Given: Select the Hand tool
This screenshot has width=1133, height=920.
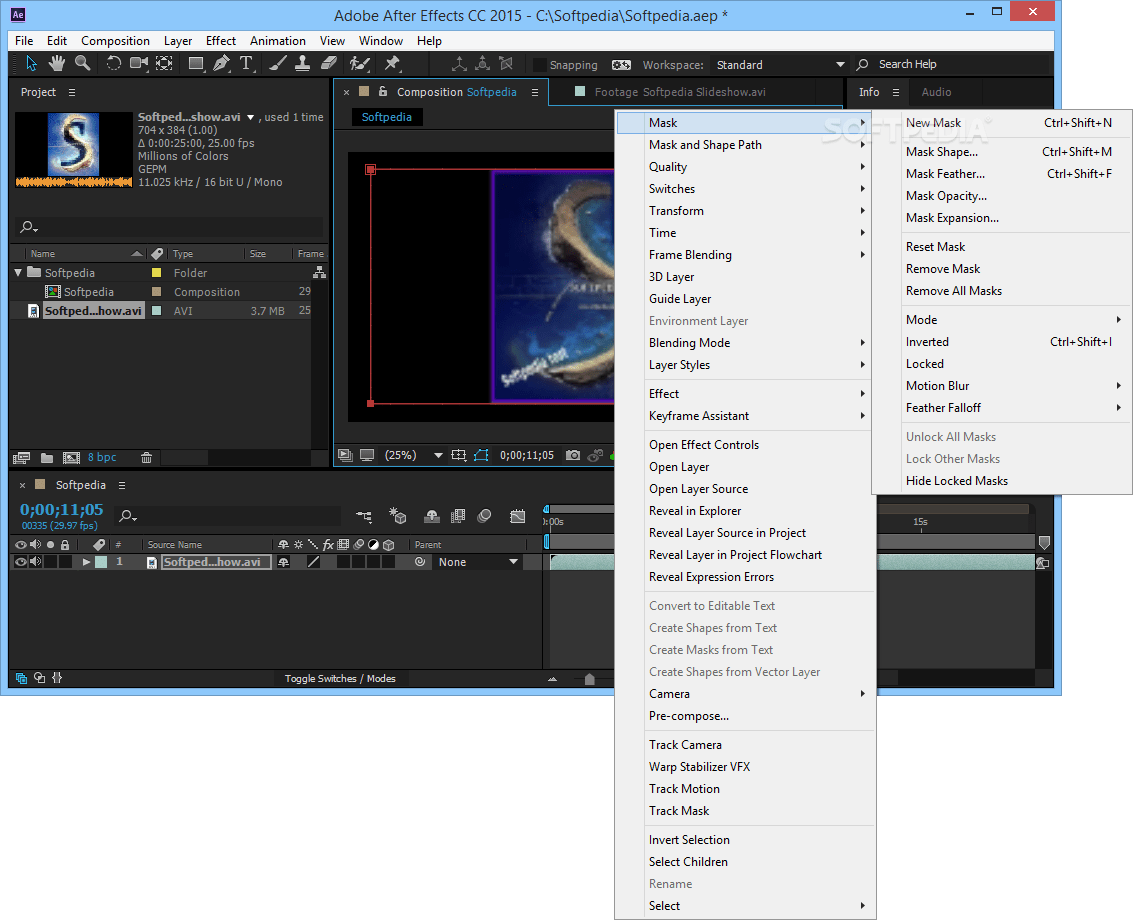Looking at the screenshot, I should [x=58, y=64].
